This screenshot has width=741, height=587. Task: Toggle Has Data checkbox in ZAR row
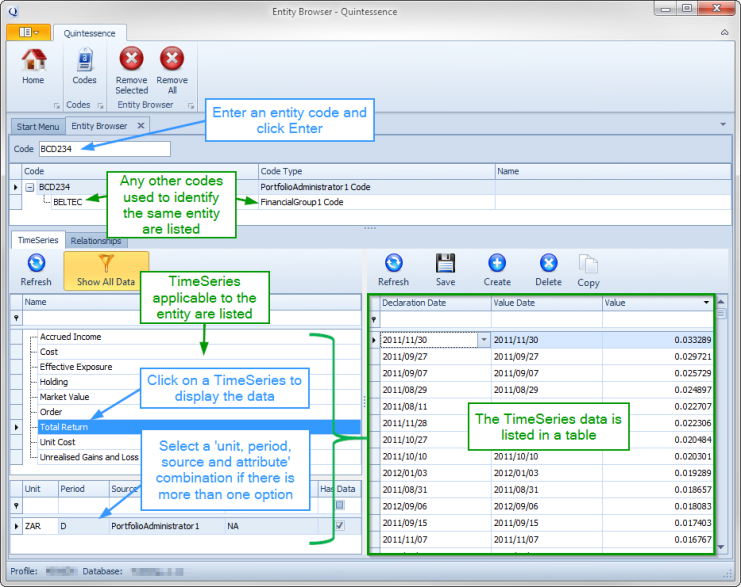pyautogui.click(x=339, y=526)
